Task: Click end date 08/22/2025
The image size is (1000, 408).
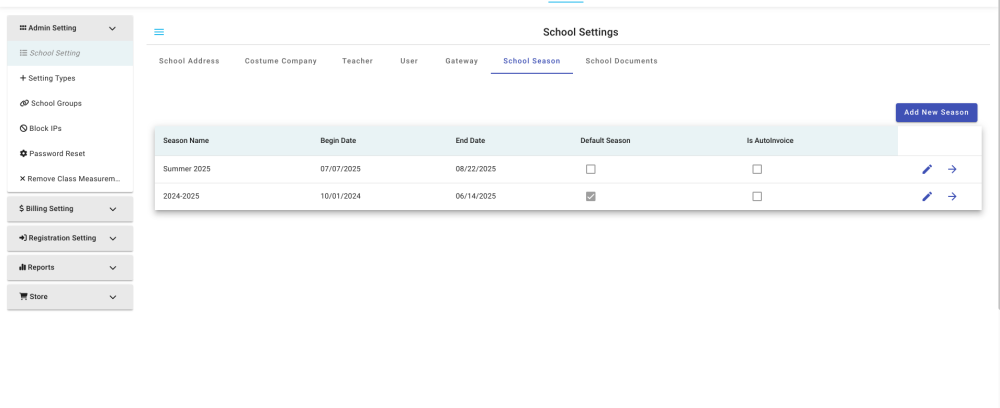Action: (476, 169)
